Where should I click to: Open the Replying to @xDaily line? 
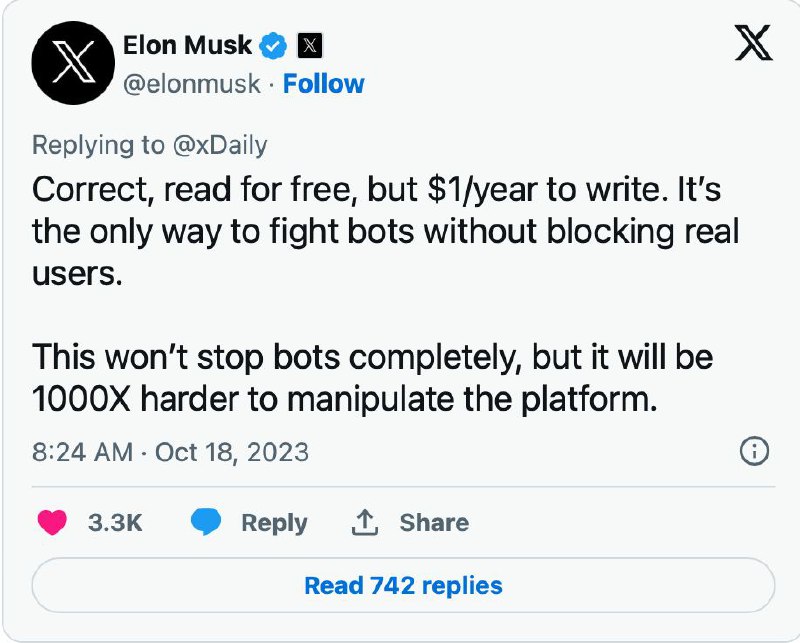point(150,145)
